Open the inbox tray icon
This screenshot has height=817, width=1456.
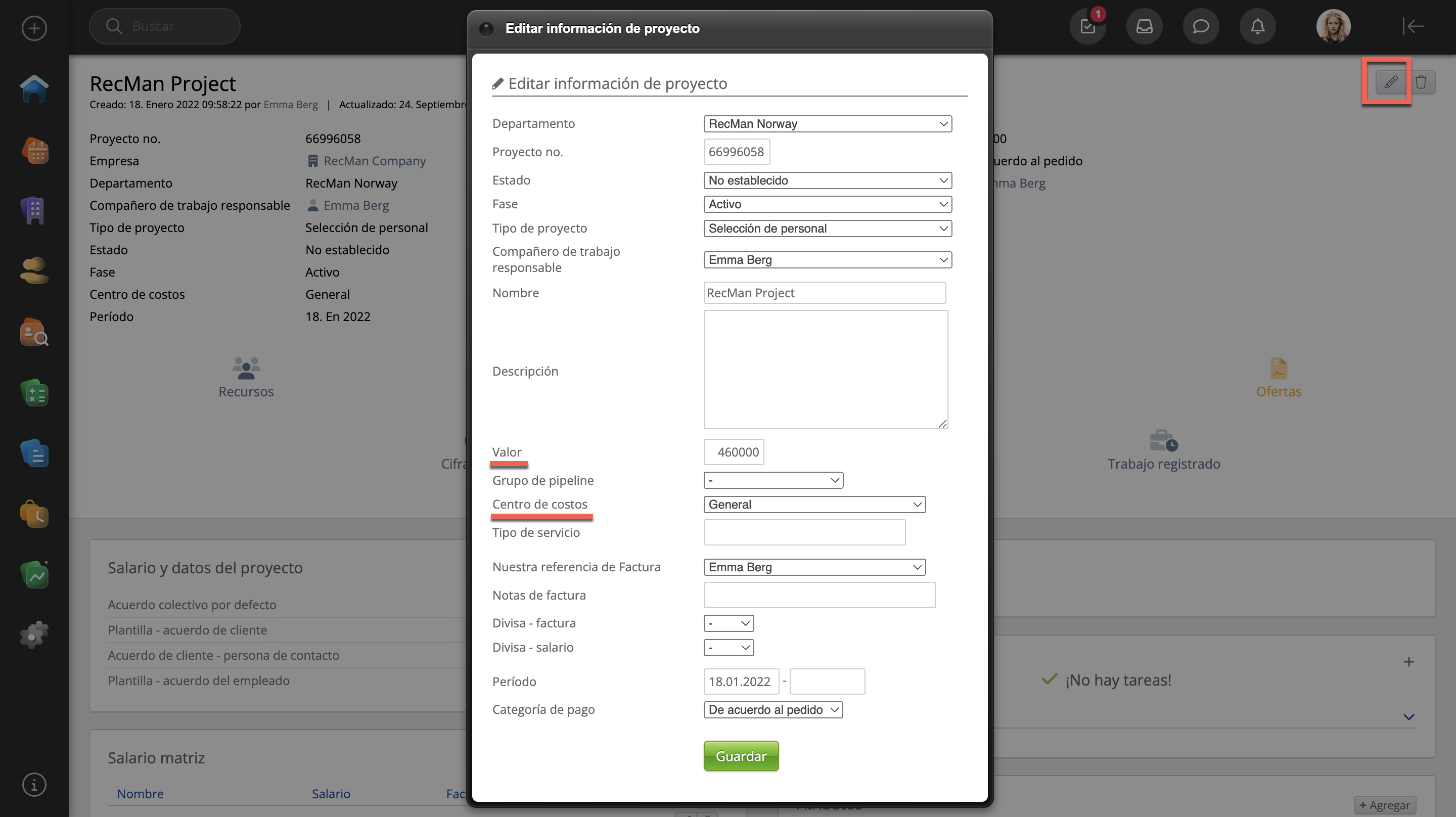[1144, 27]
